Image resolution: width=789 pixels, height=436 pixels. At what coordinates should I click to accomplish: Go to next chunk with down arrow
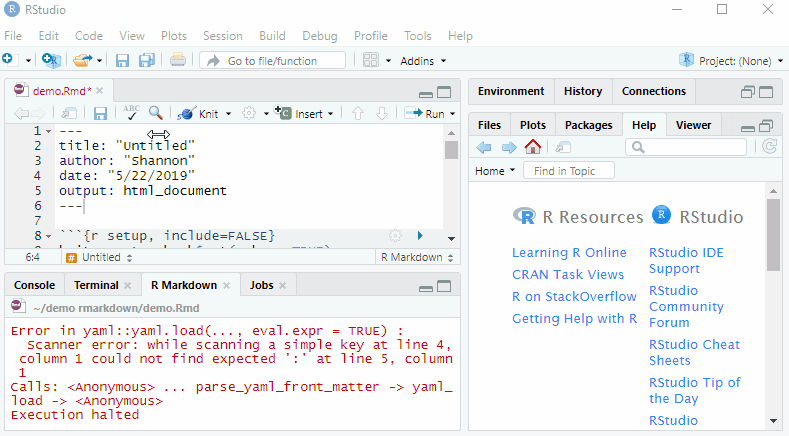coord(382,113)
